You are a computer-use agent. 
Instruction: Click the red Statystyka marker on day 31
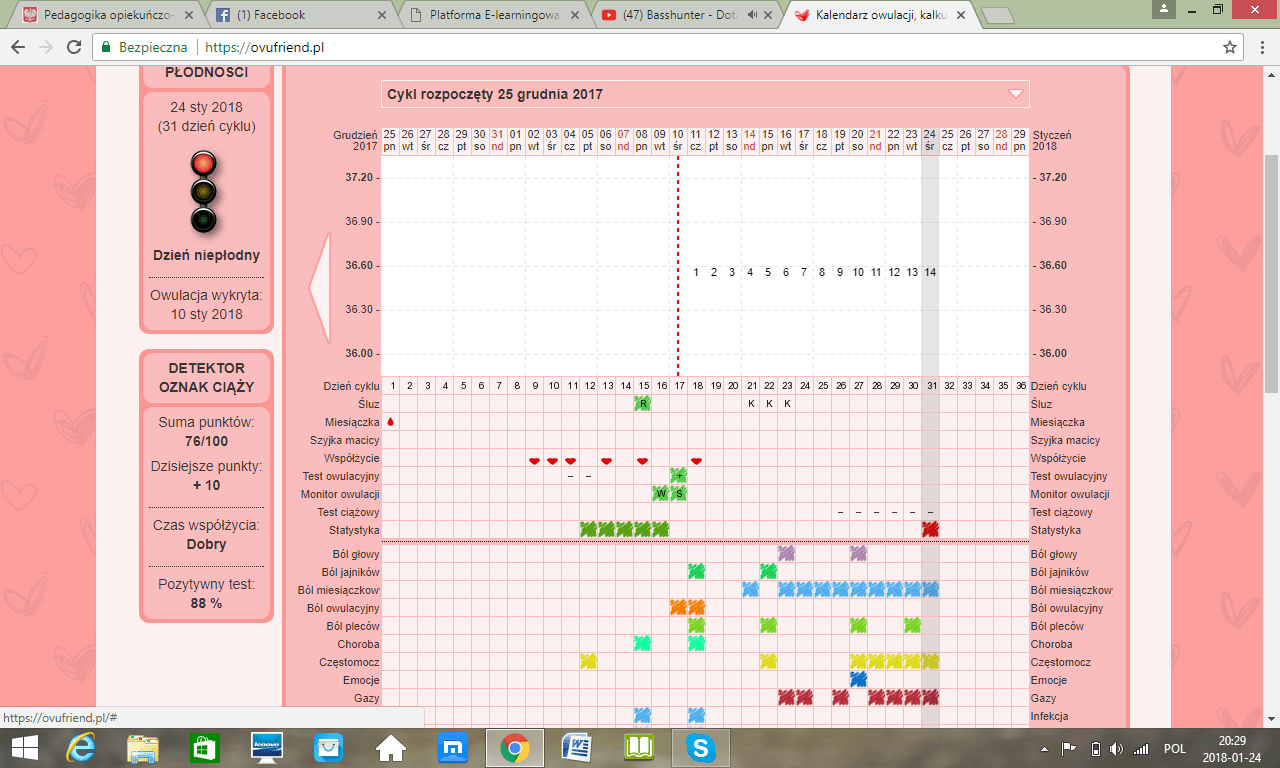click(930, 530)
